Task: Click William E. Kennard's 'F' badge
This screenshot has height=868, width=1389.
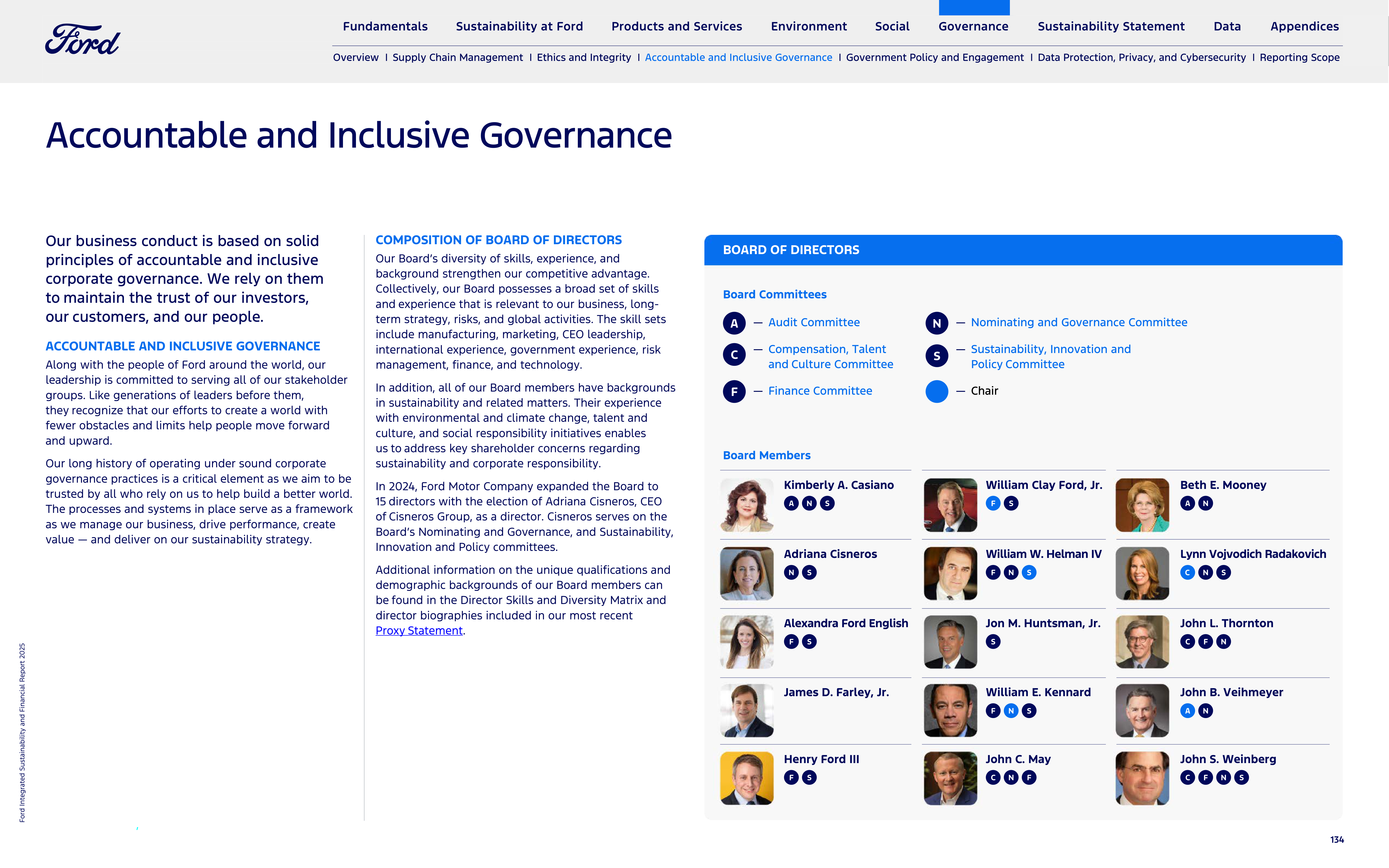Action: (x=993, y=711)
